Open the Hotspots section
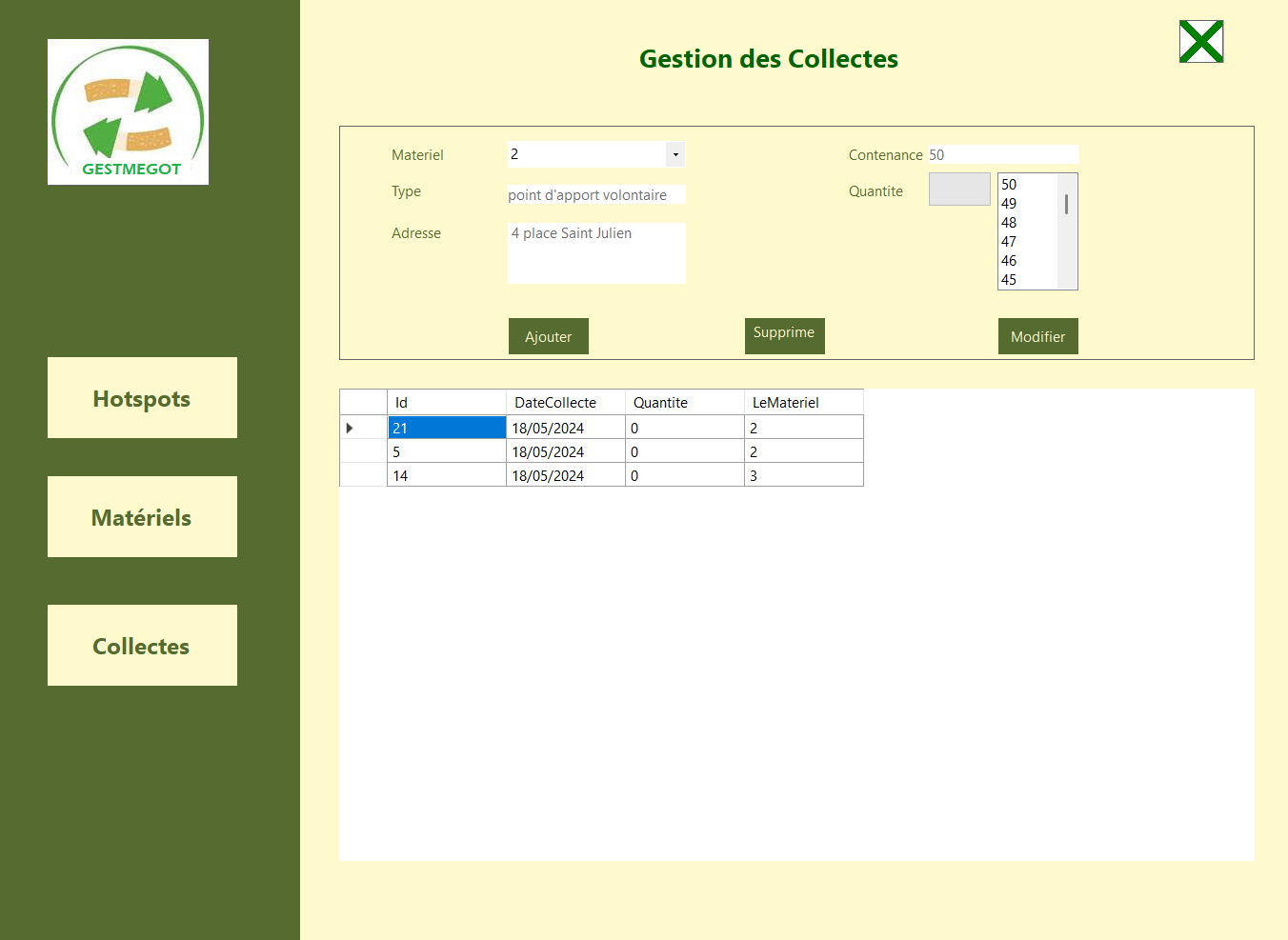Viewport: 1288px width, 940px height. pos(142,398)
